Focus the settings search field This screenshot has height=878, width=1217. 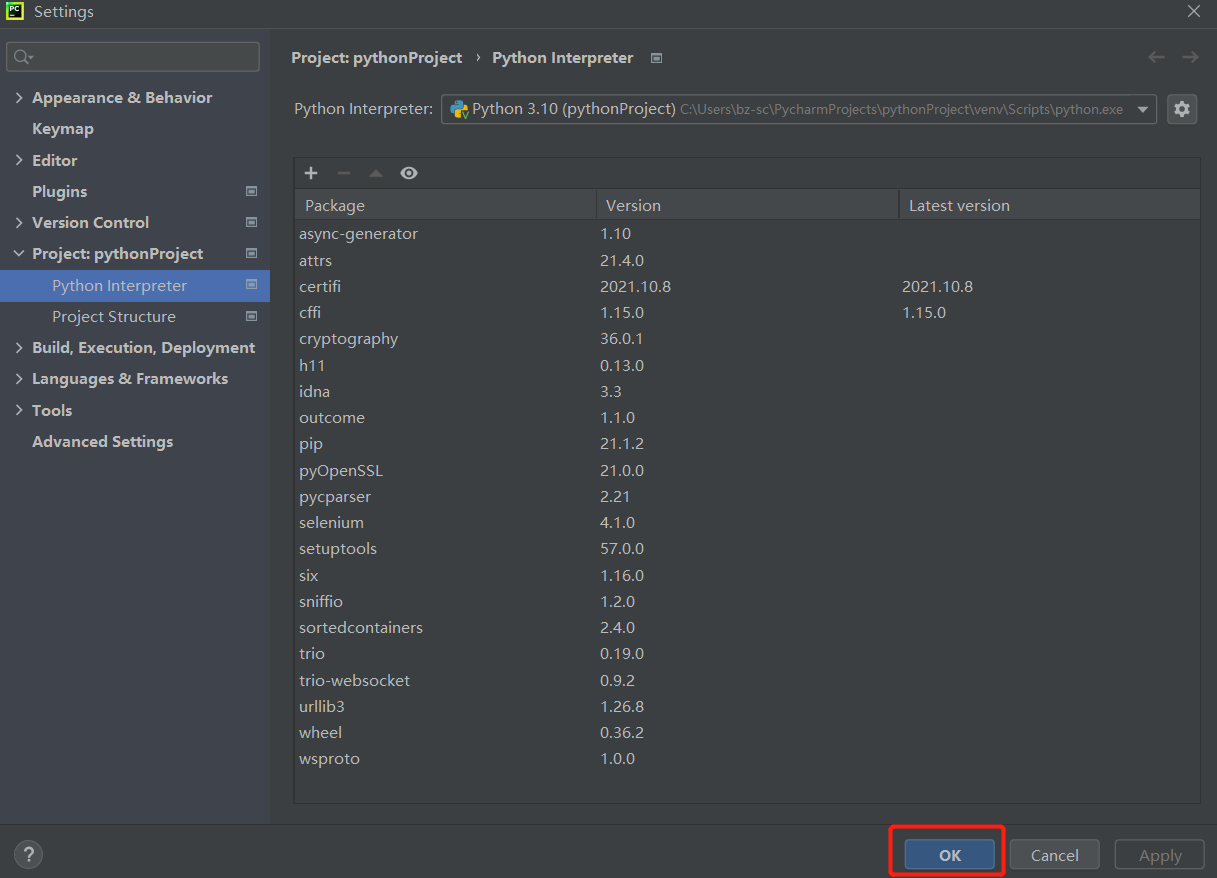click(133, 57)
